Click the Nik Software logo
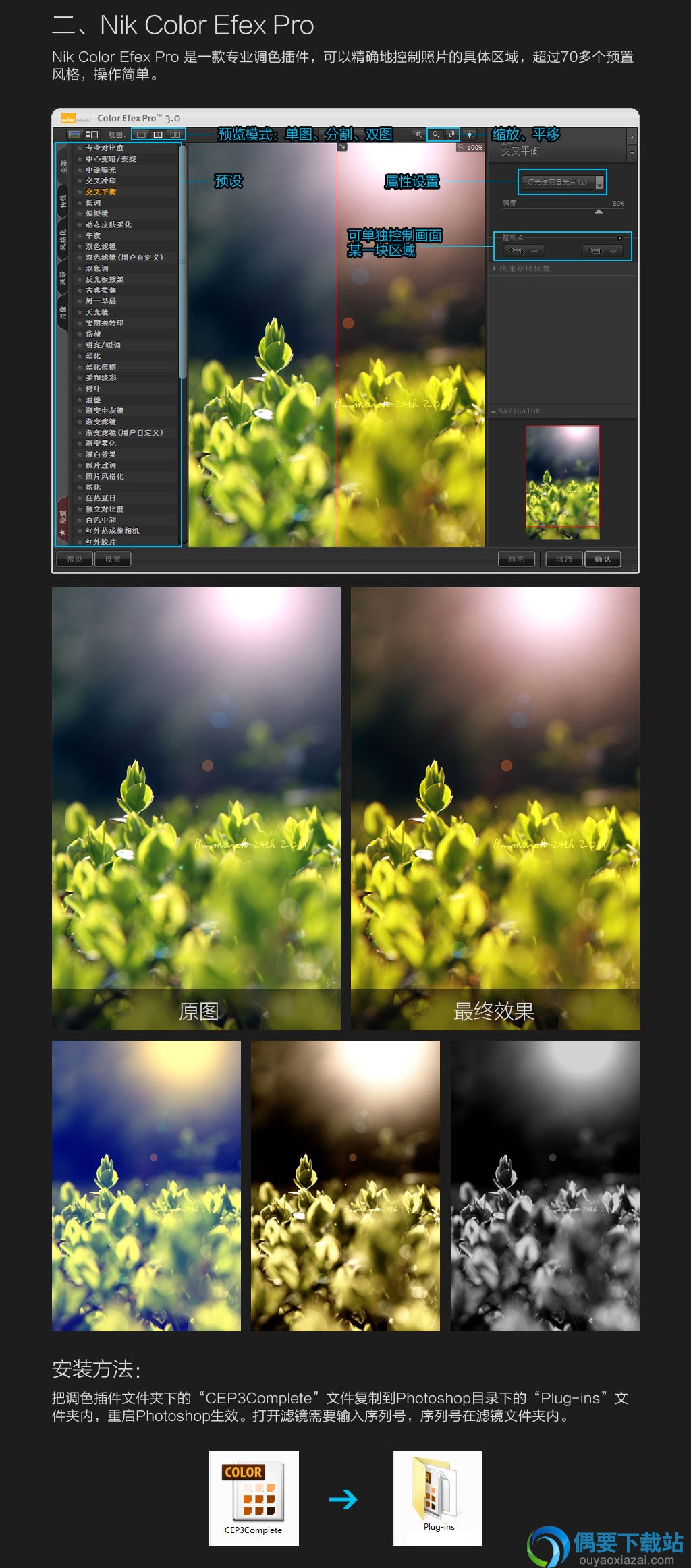The height and width of the screenshot is (1568, 691). click(75, 118)
